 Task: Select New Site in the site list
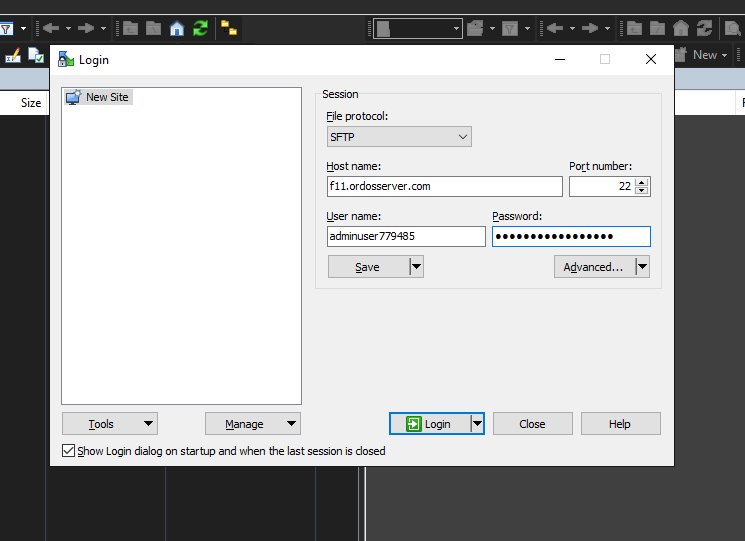(x=98, y=97)
